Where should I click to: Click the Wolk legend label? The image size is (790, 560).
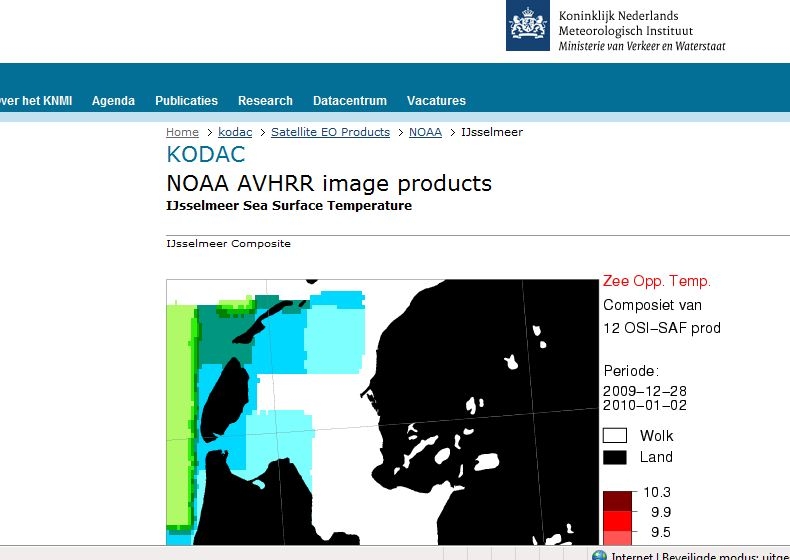pyautogui.click(x=656, y=435)
